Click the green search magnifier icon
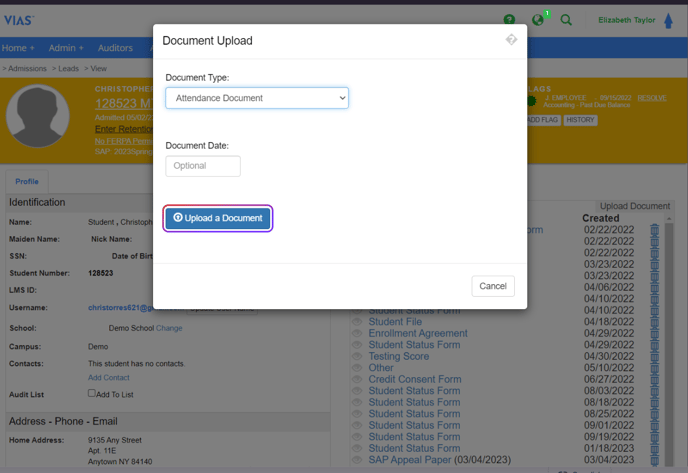Viewport: 688px width, 473px height. click(566, 20)
